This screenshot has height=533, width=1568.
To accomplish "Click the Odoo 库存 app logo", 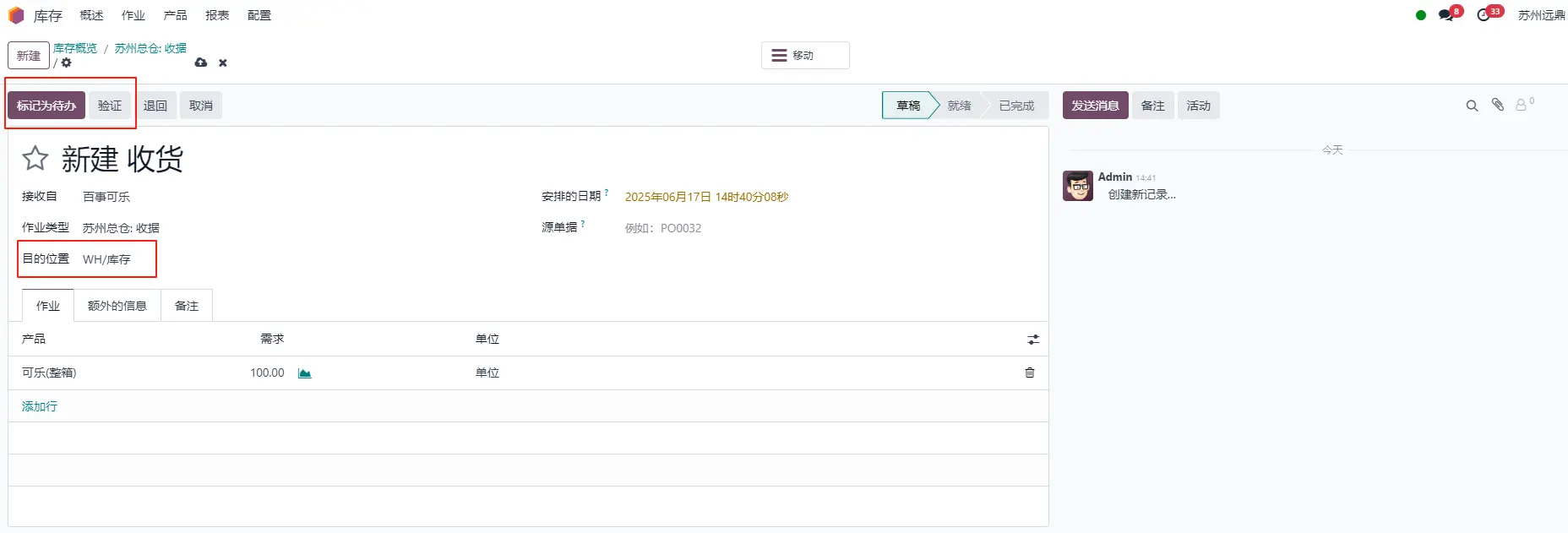I will [16, 15].
